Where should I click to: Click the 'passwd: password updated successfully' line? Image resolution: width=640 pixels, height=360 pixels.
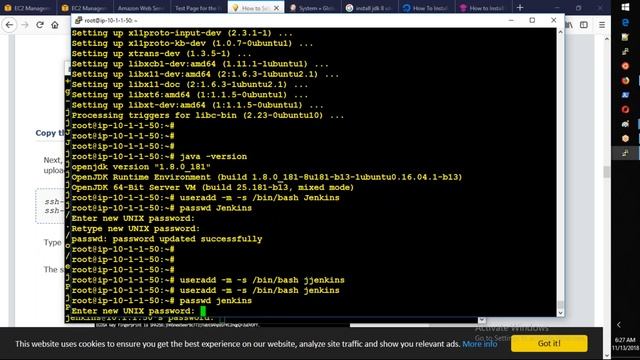click(167, 239)
